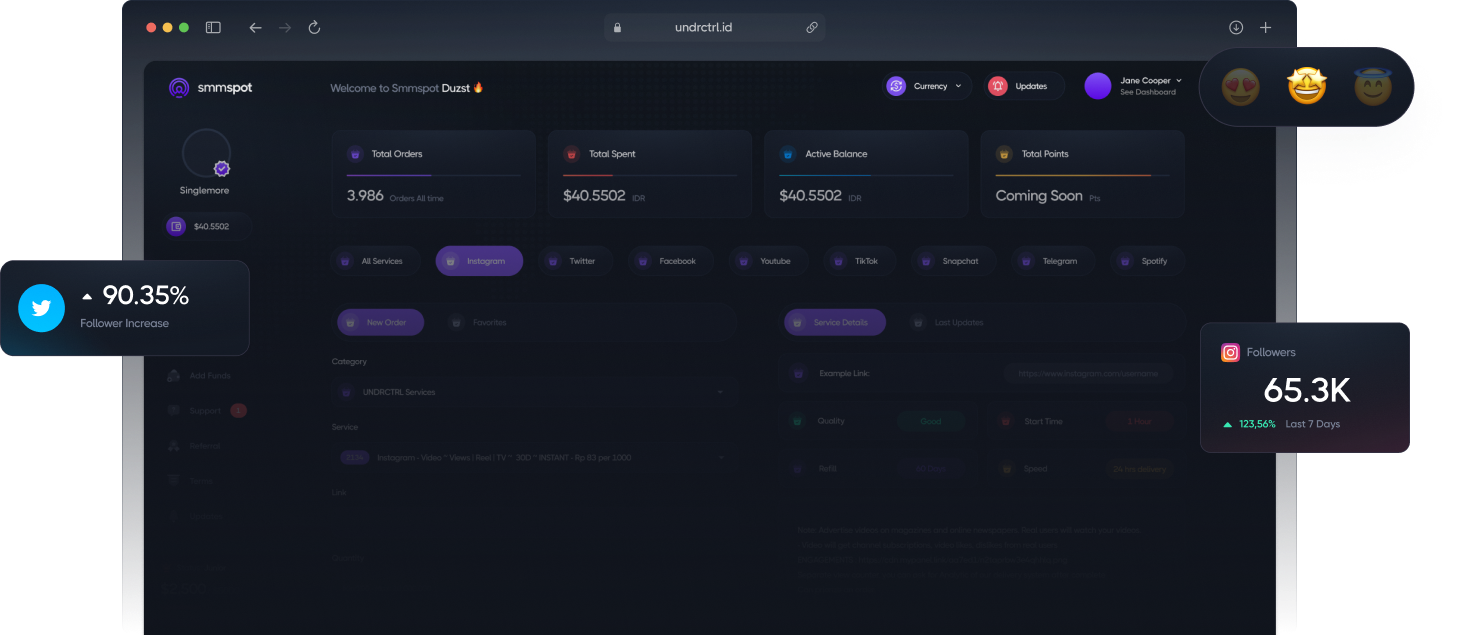Viewport: 1465px width, 635px height.
Task: Click the undrctrl.id address bar
Action: [x=704, y=28]
